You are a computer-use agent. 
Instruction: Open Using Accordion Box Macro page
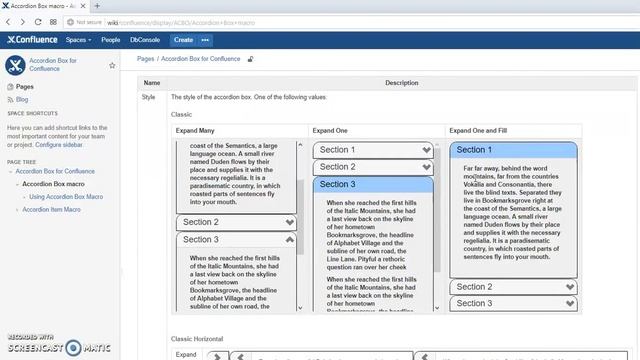[66, 196]
